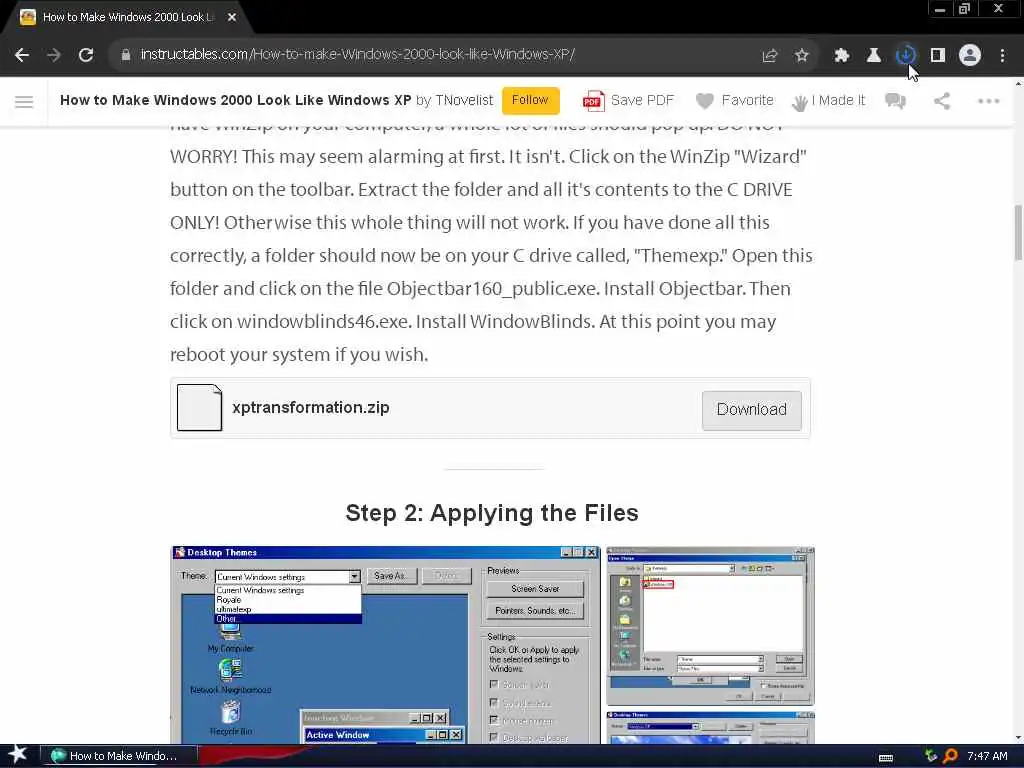This screenshot has height=768, width=1024.
Task: Open Chrome Labs flask icon
Action: 874,56
